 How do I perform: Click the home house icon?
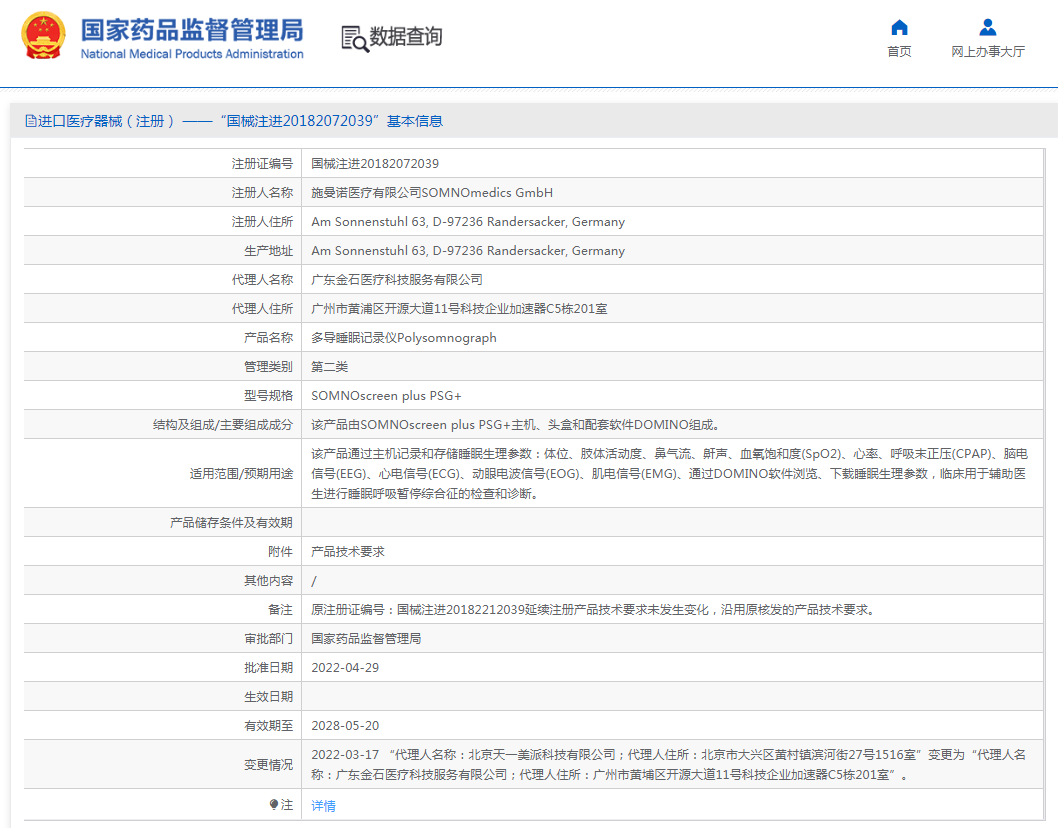click(x=899, y=27)
